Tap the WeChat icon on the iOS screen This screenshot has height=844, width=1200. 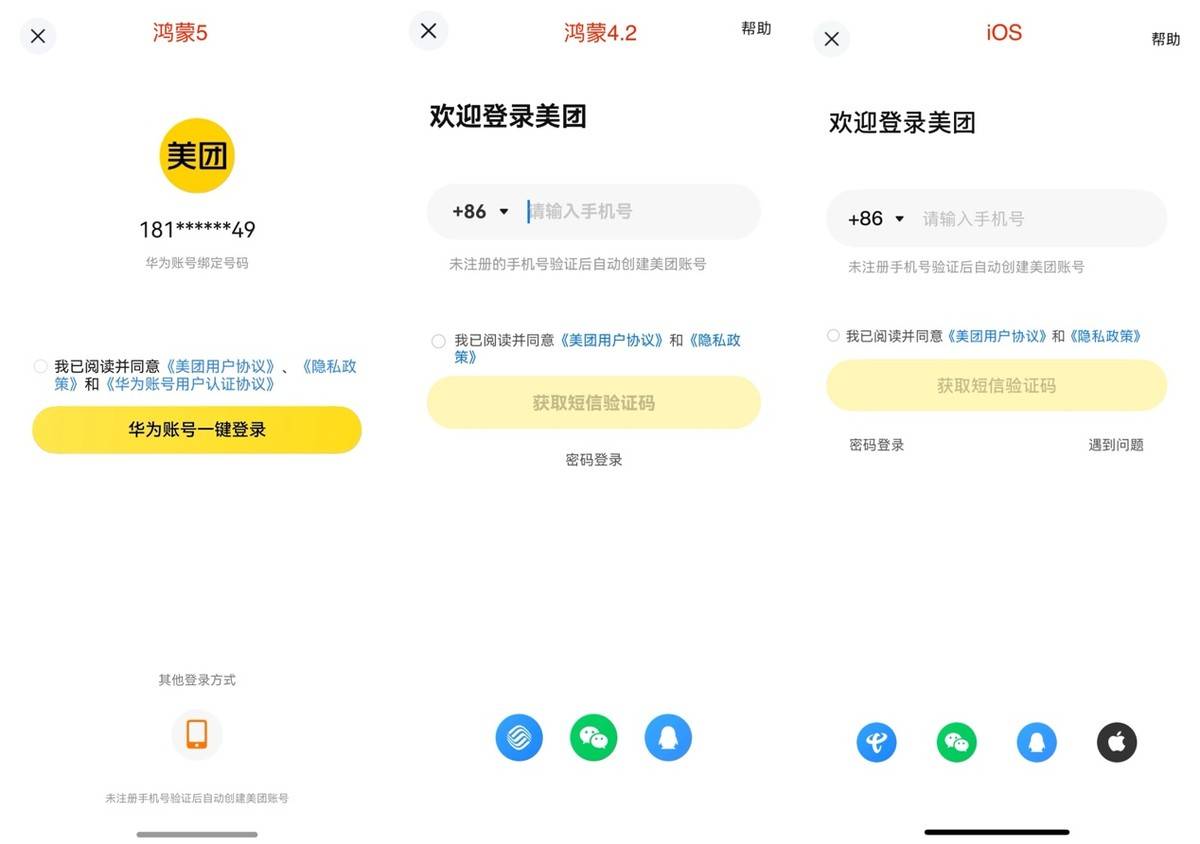[956, 742]
